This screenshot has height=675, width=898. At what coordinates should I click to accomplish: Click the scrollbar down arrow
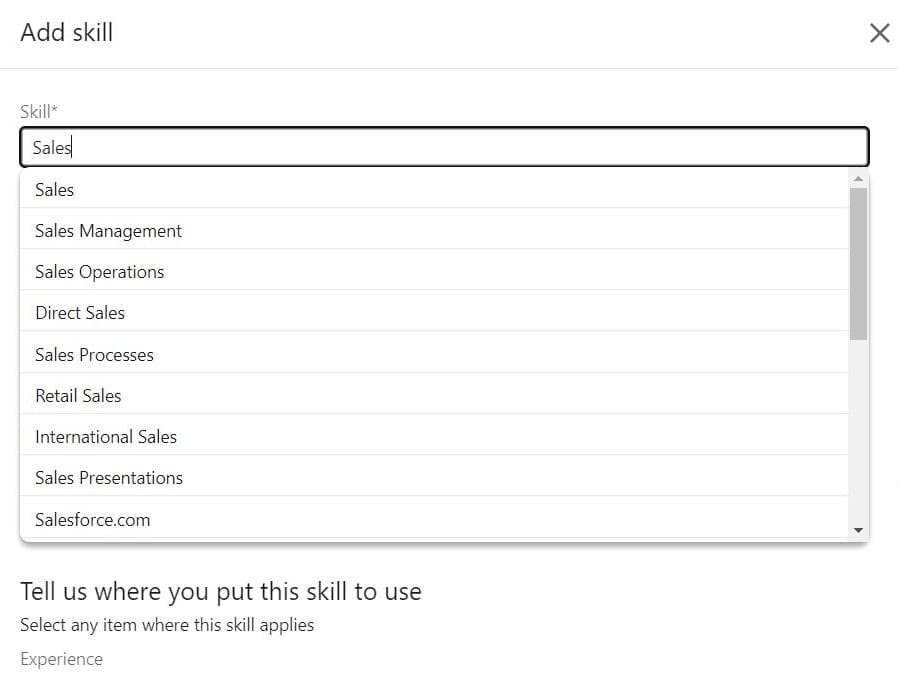[857, 528]
